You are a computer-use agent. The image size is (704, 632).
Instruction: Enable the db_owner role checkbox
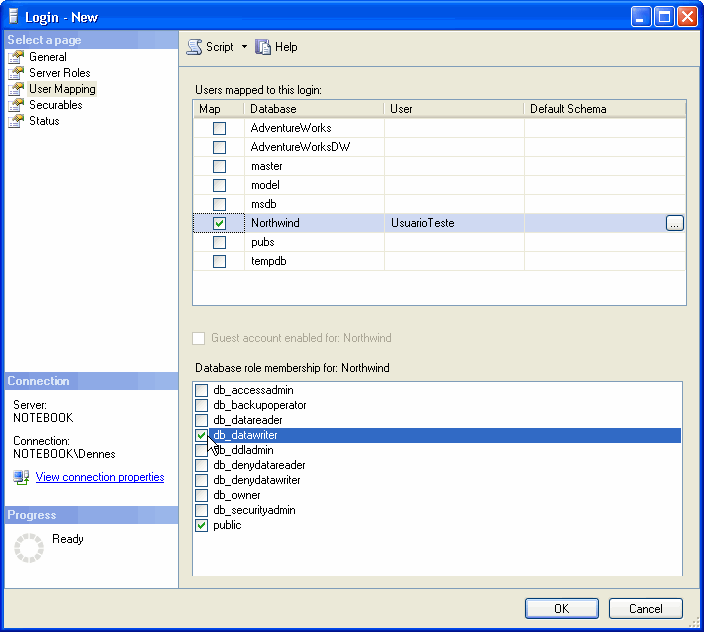point(202,495)
